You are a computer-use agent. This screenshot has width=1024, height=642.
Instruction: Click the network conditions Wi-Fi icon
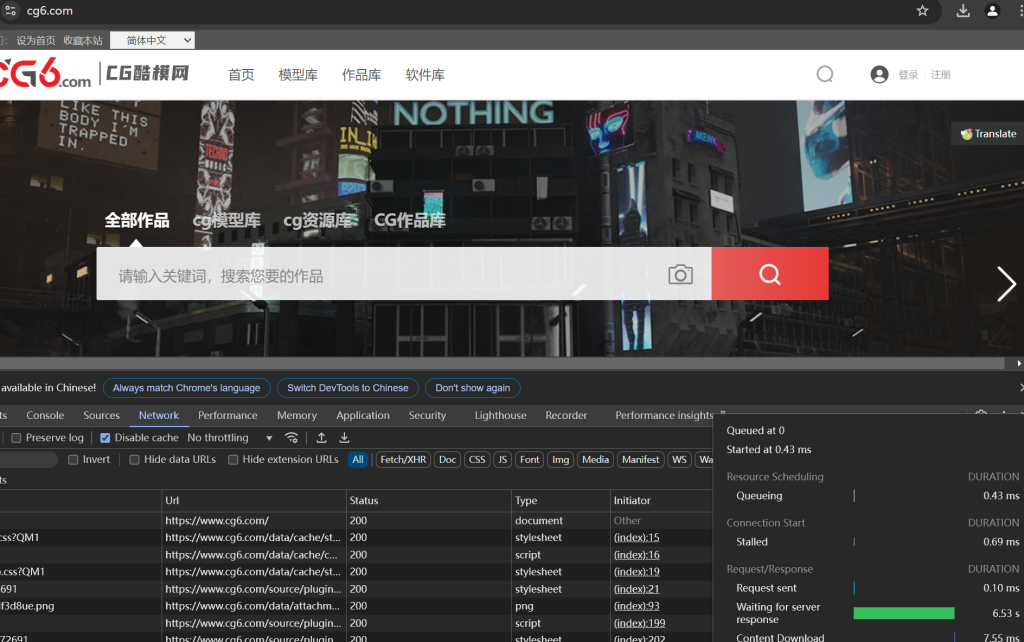292,438
